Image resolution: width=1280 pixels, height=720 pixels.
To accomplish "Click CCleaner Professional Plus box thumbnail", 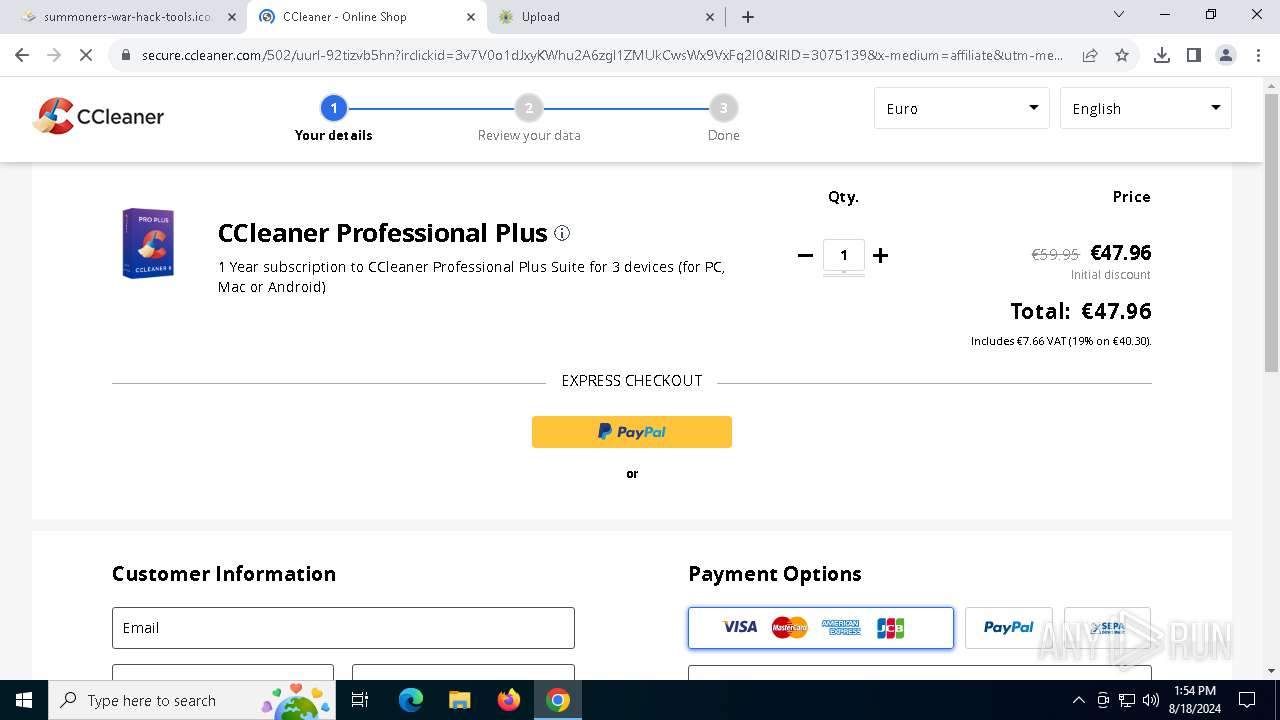I will point(148,243).
